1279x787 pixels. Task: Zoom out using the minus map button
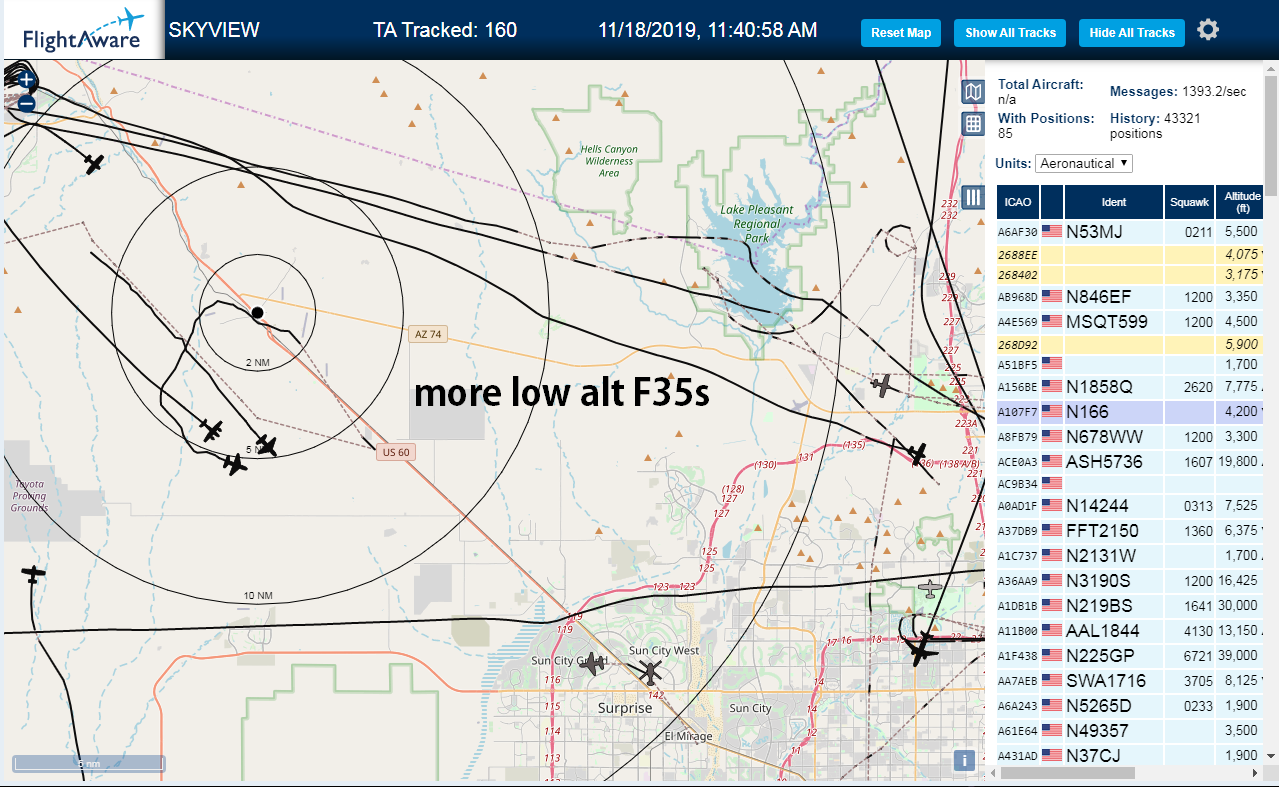tap(26, 102)
